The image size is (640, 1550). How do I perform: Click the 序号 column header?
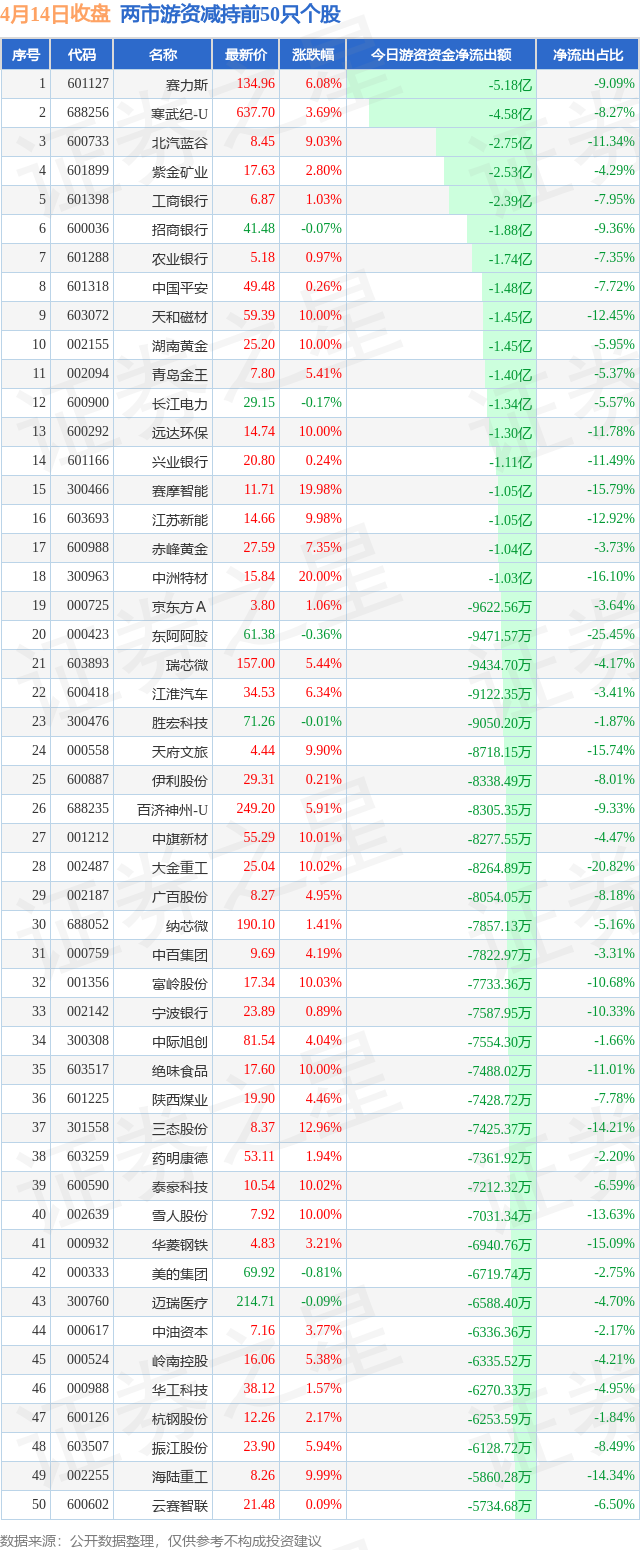[25, 55]
